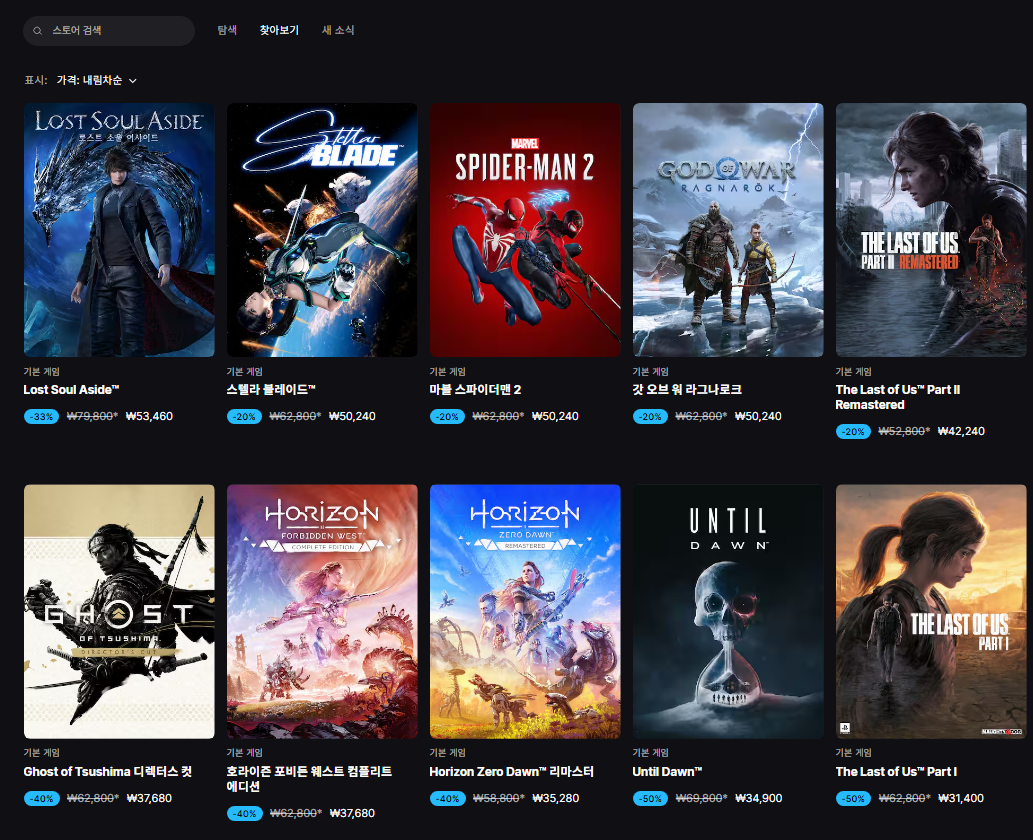Click the search magnifier icon

pos(38,31)
